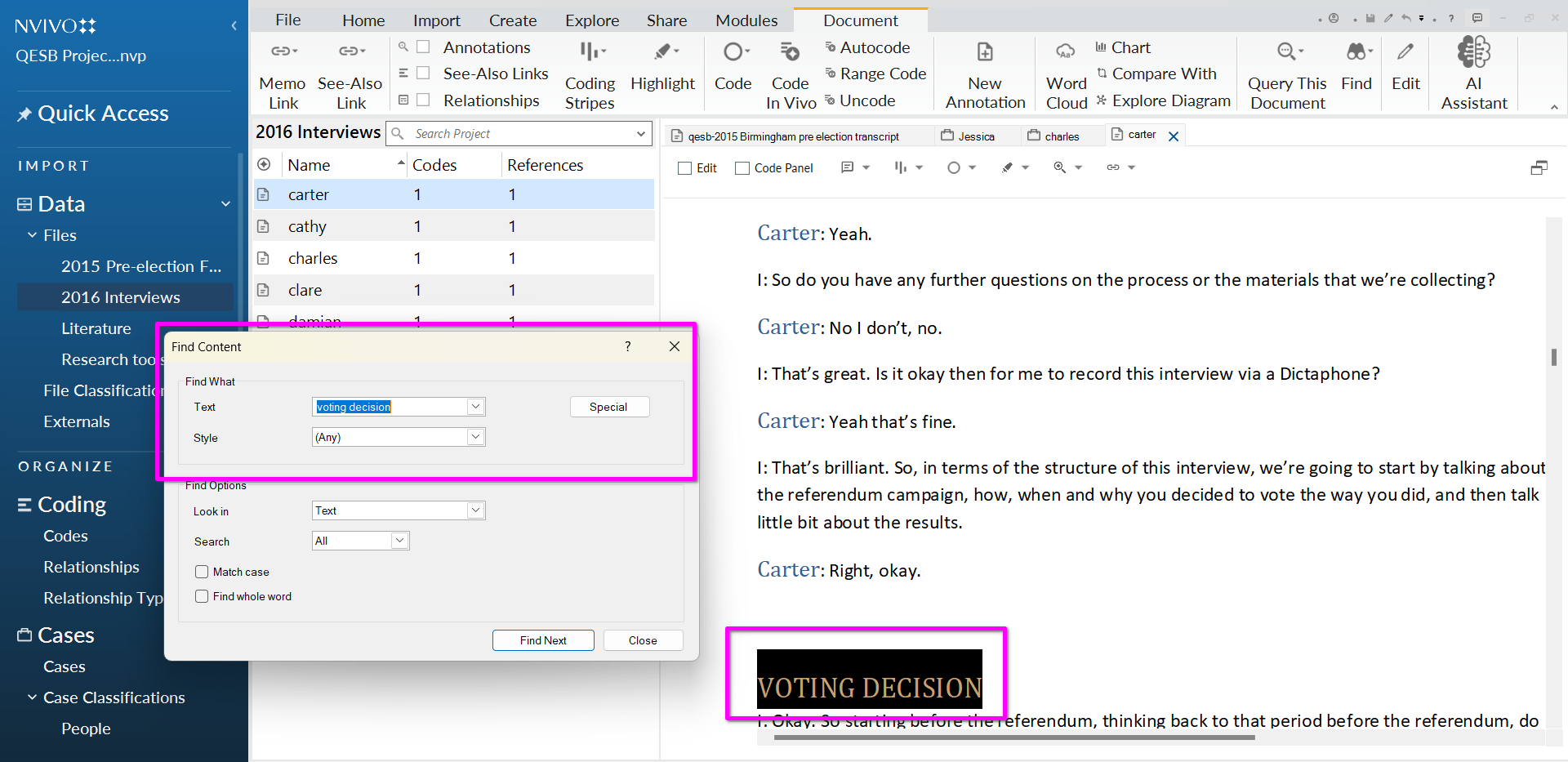The image size is (1568, 762).
Task: Open the Coding Stripes options
Action: [x=590, y=75]
